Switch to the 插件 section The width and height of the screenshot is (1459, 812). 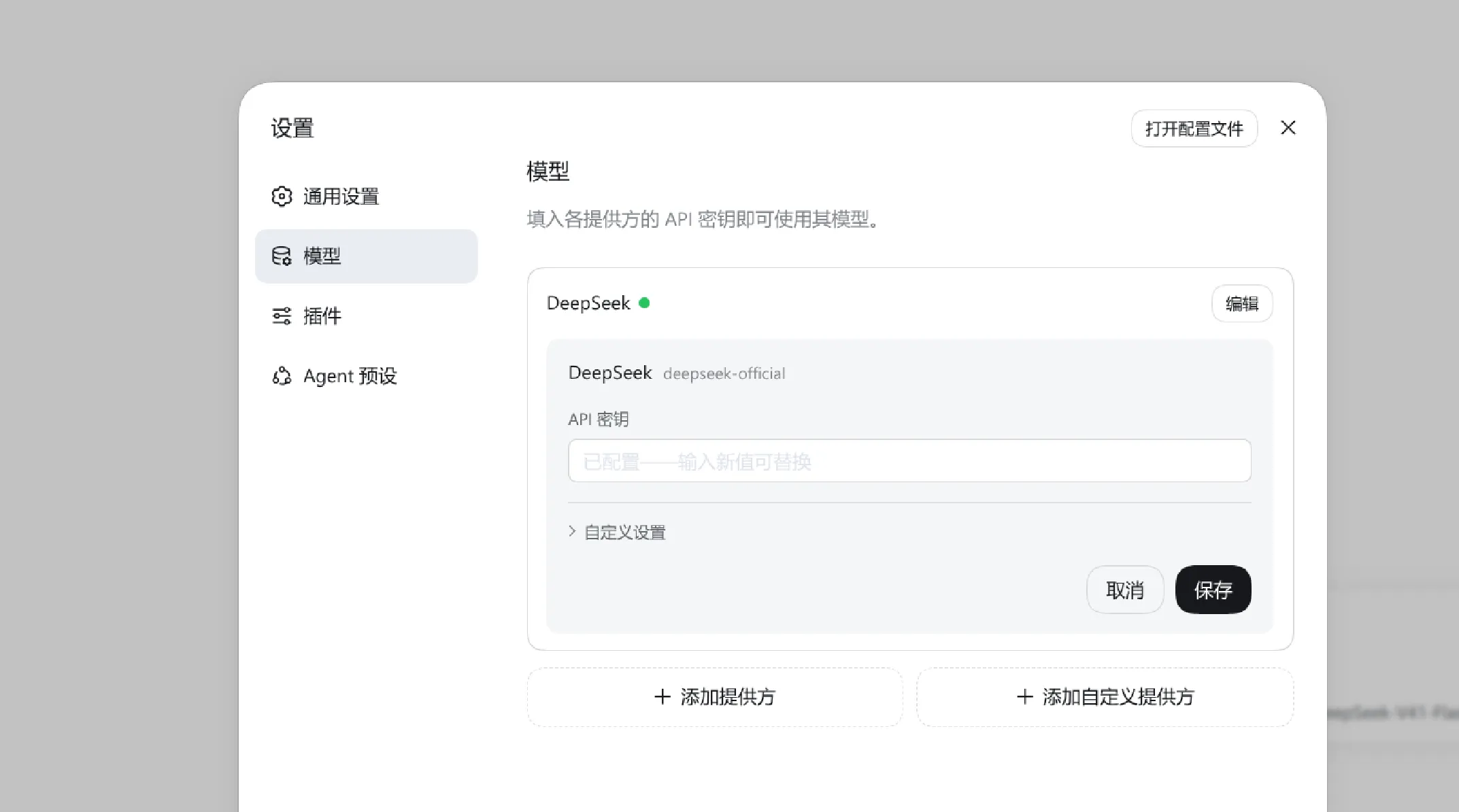[366, 316]
